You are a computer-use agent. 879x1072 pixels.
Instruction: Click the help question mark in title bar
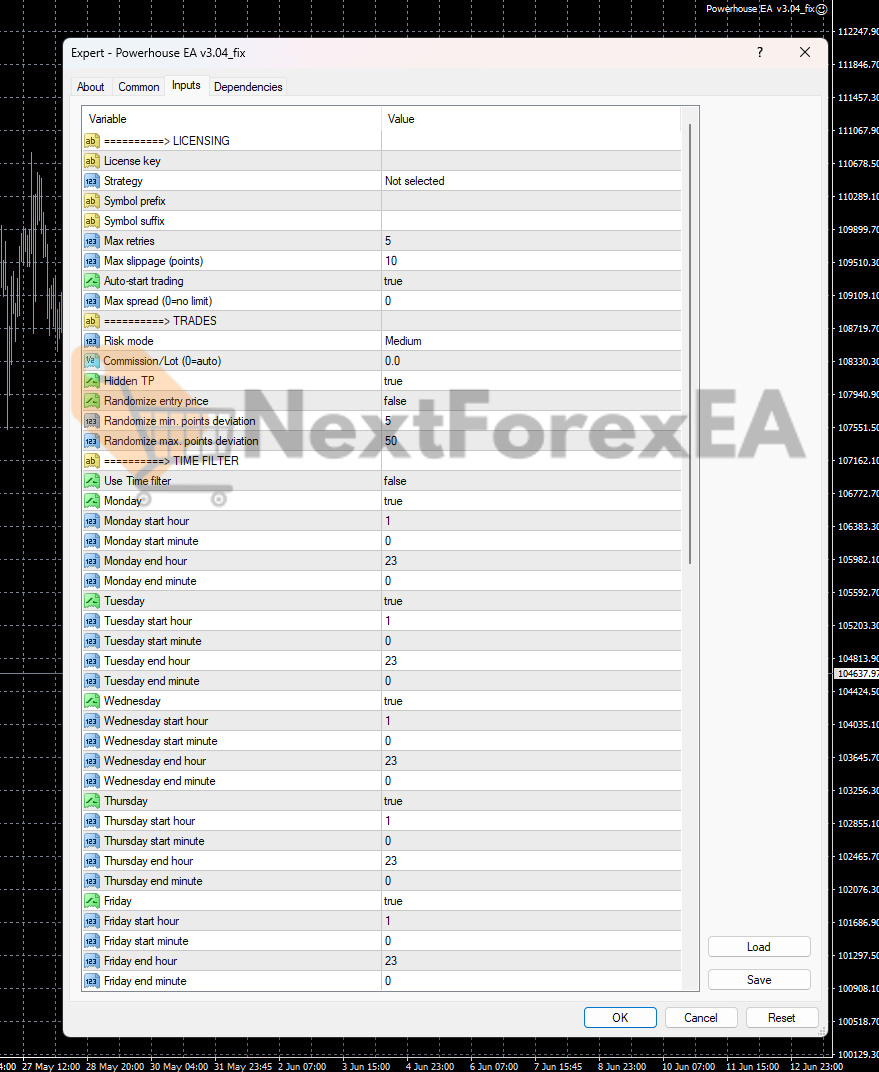point(760,53)
